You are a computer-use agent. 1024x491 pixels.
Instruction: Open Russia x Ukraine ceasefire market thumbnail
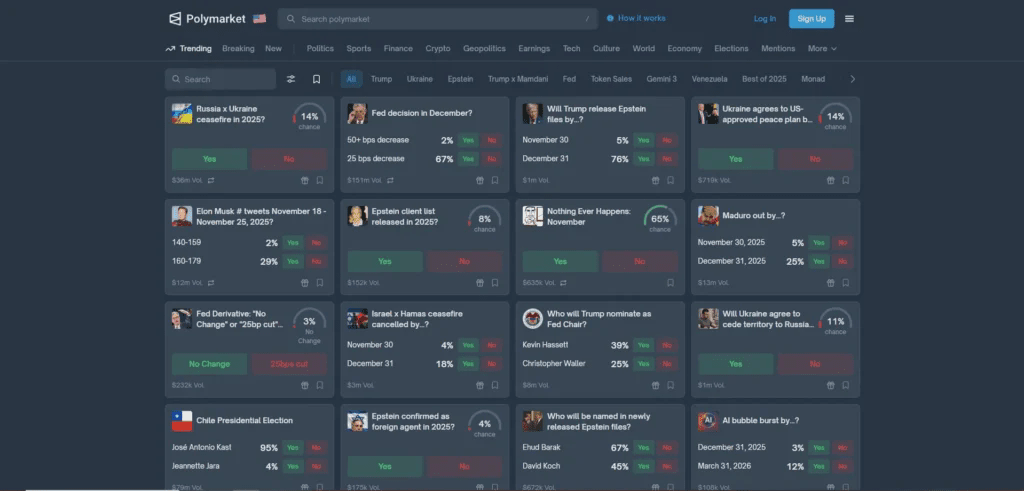point(182,114)
